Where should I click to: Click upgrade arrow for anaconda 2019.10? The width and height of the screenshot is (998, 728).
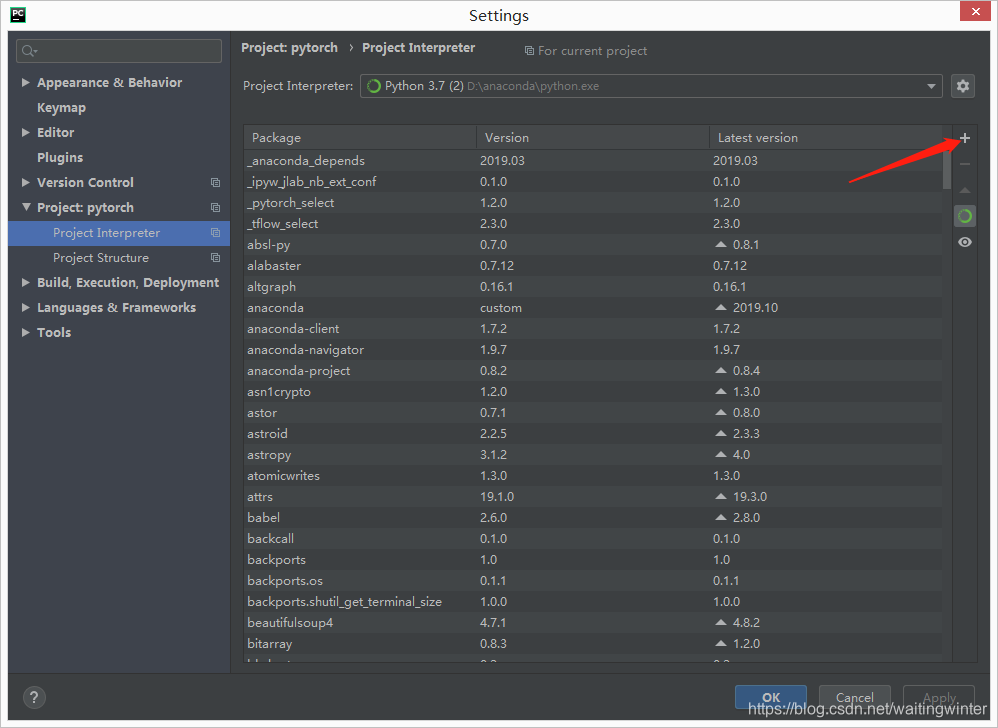720,307
